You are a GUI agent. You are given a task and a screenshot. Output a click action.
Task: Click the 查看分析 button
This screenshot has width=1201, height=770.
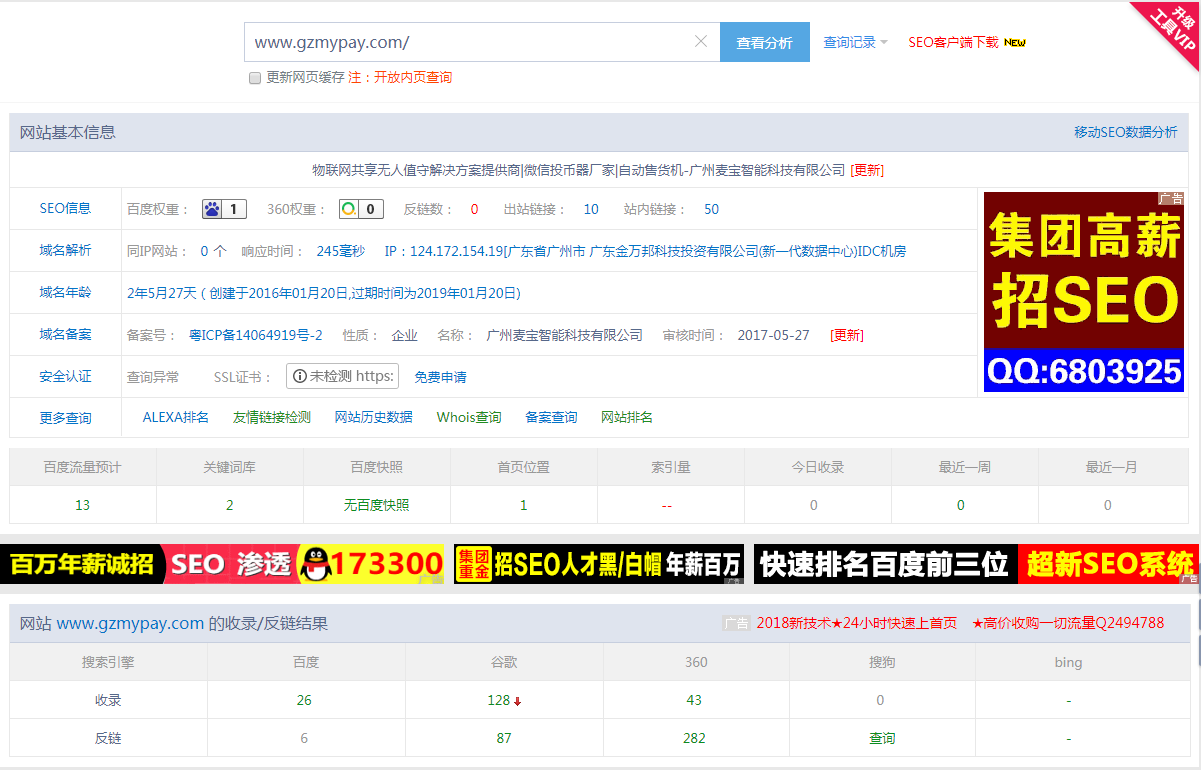764,43
